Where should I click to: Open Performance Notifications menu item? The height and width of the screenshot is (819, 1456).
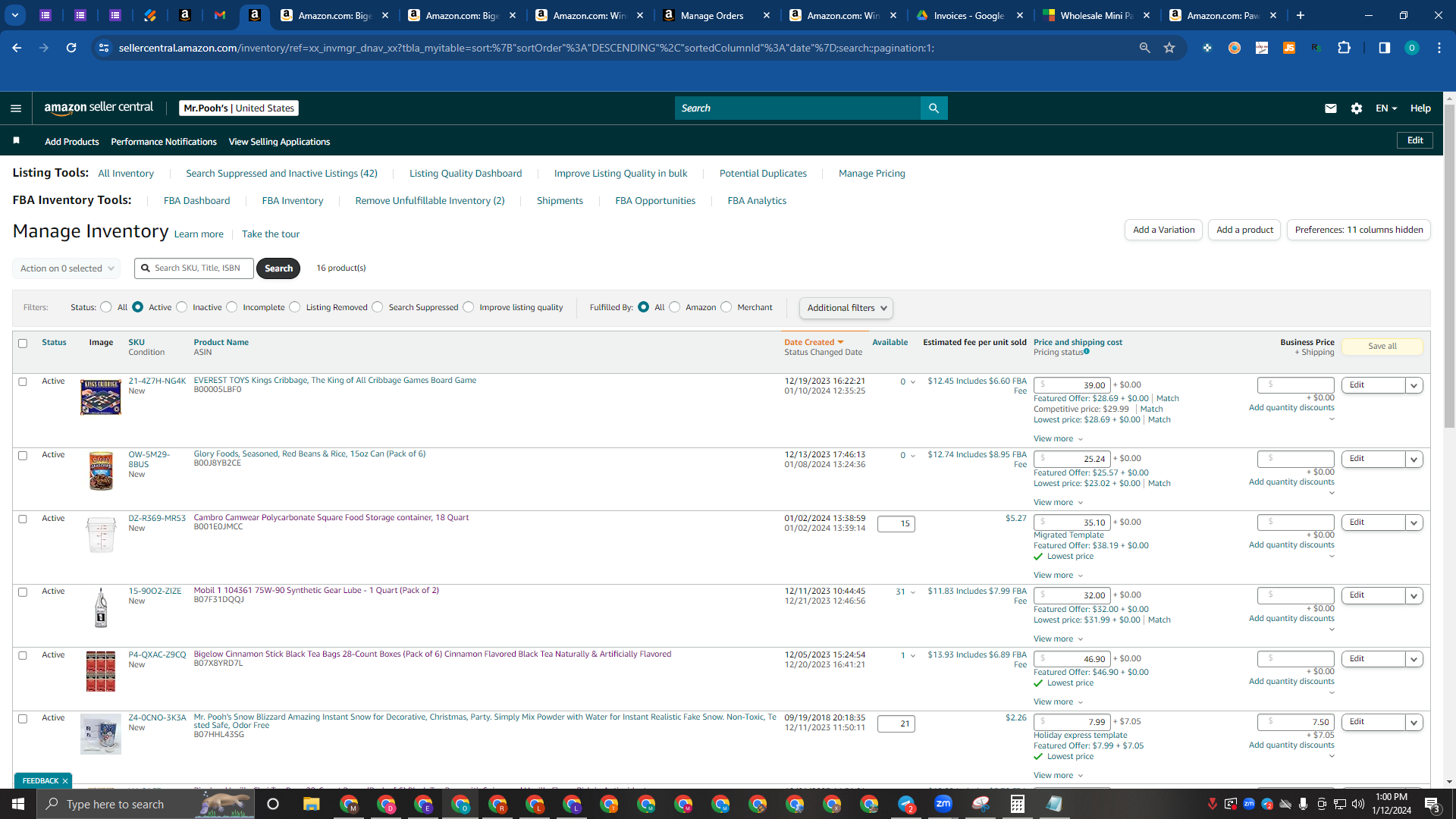164,142
